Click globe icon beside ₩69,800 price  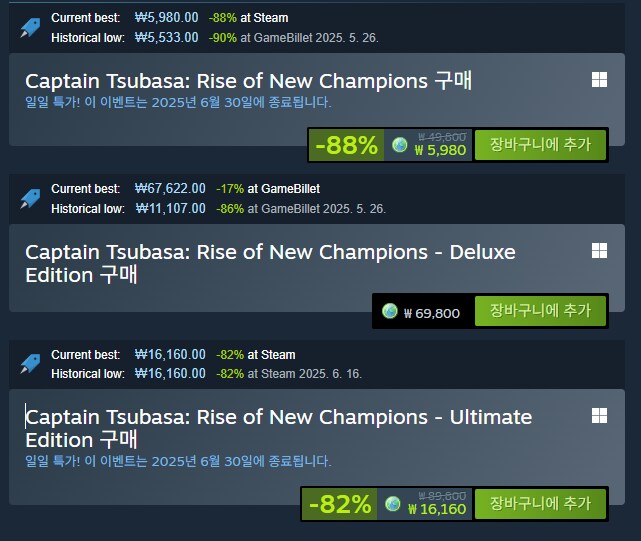click(390, 311)
